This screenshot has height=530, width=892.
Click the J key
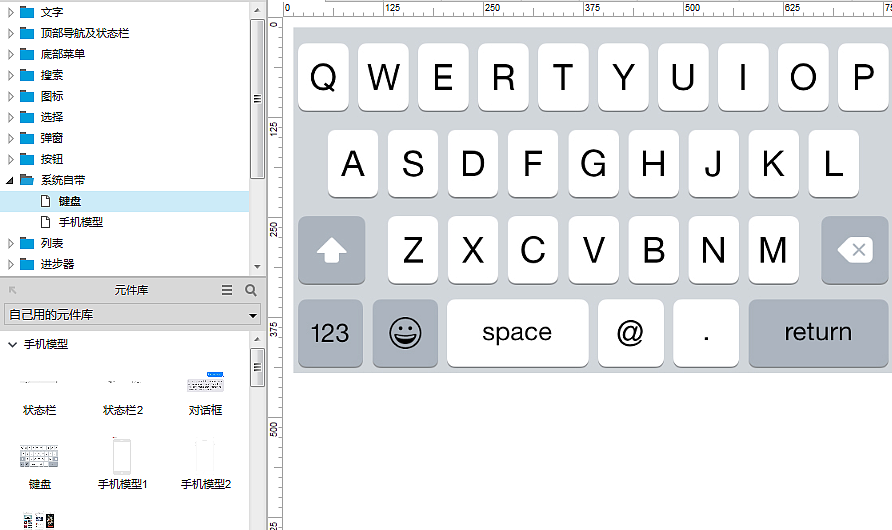click(x=713, y=164)
